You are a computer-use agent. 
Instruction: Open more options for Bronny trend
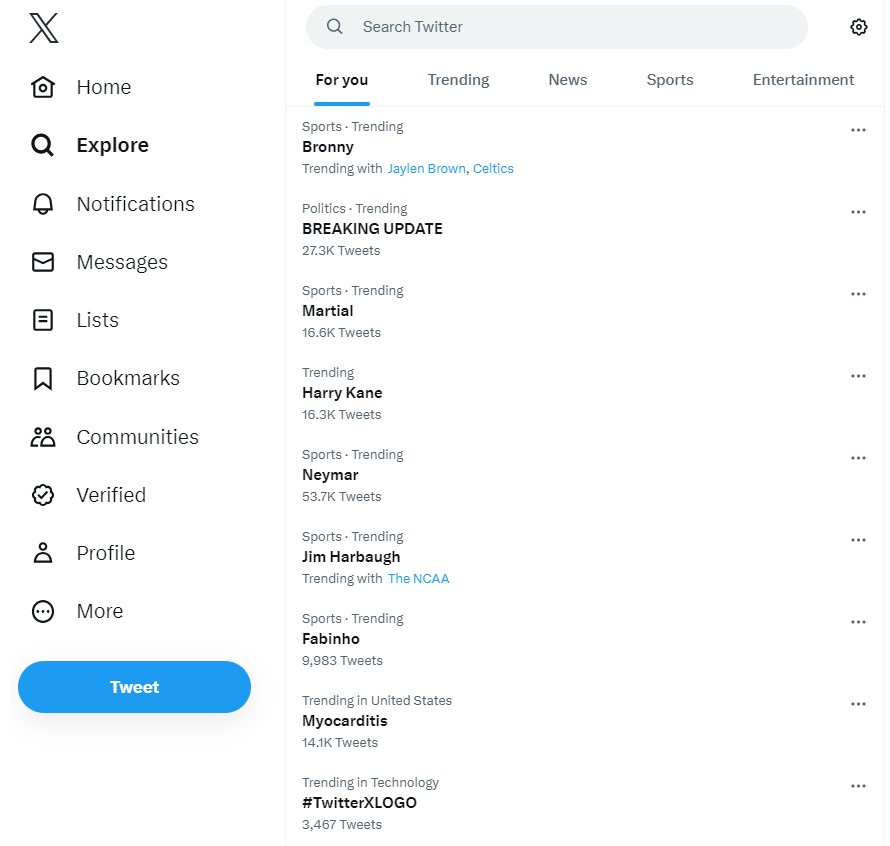click(857, 130)
